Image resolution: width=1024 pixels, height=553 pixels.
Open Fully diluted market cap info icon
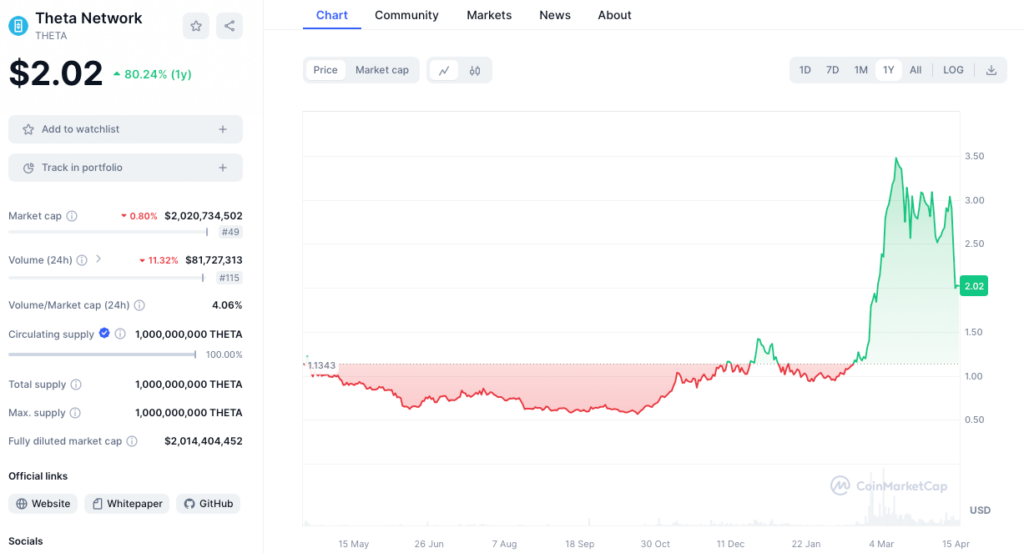(132, 441)
